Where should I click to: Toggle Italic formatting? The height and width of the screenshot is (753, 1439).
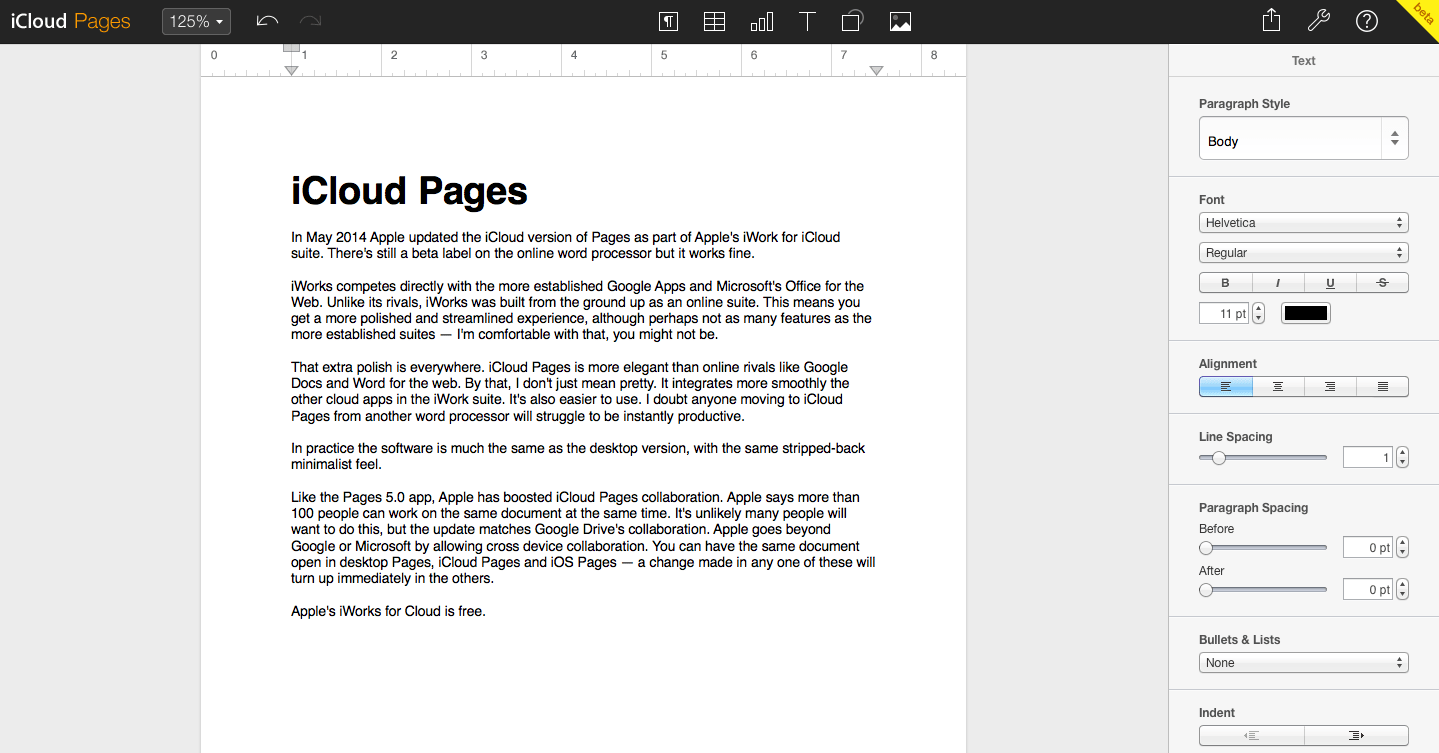(x=1278, y=283)
